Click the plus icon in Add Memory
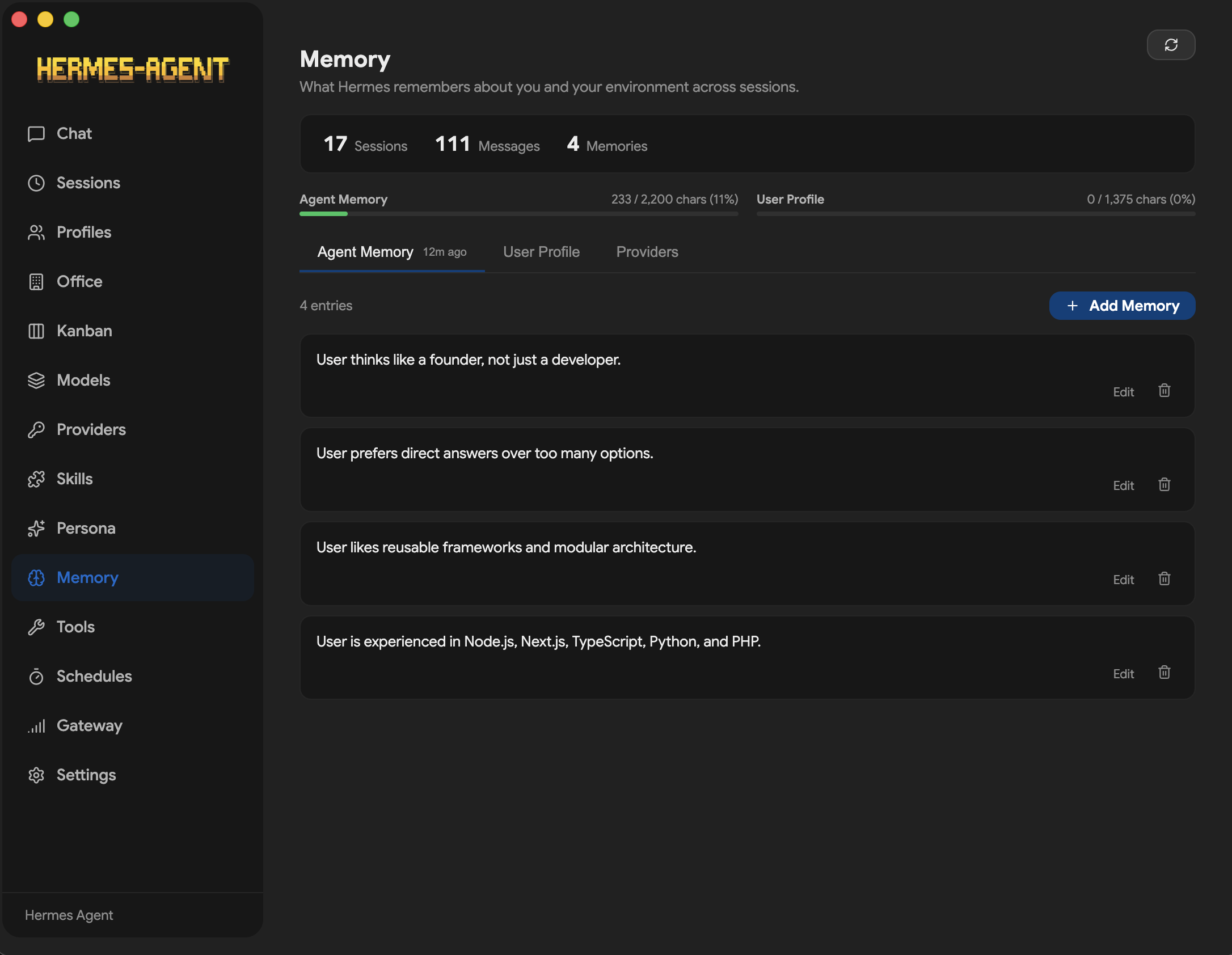Screen dimensions: 1232x955 click(x=1073, y=306)
